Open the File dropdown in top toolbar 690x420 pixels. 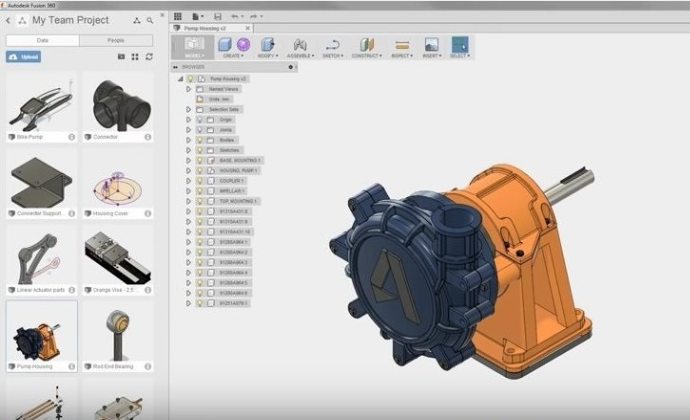[x=198, y=16]
